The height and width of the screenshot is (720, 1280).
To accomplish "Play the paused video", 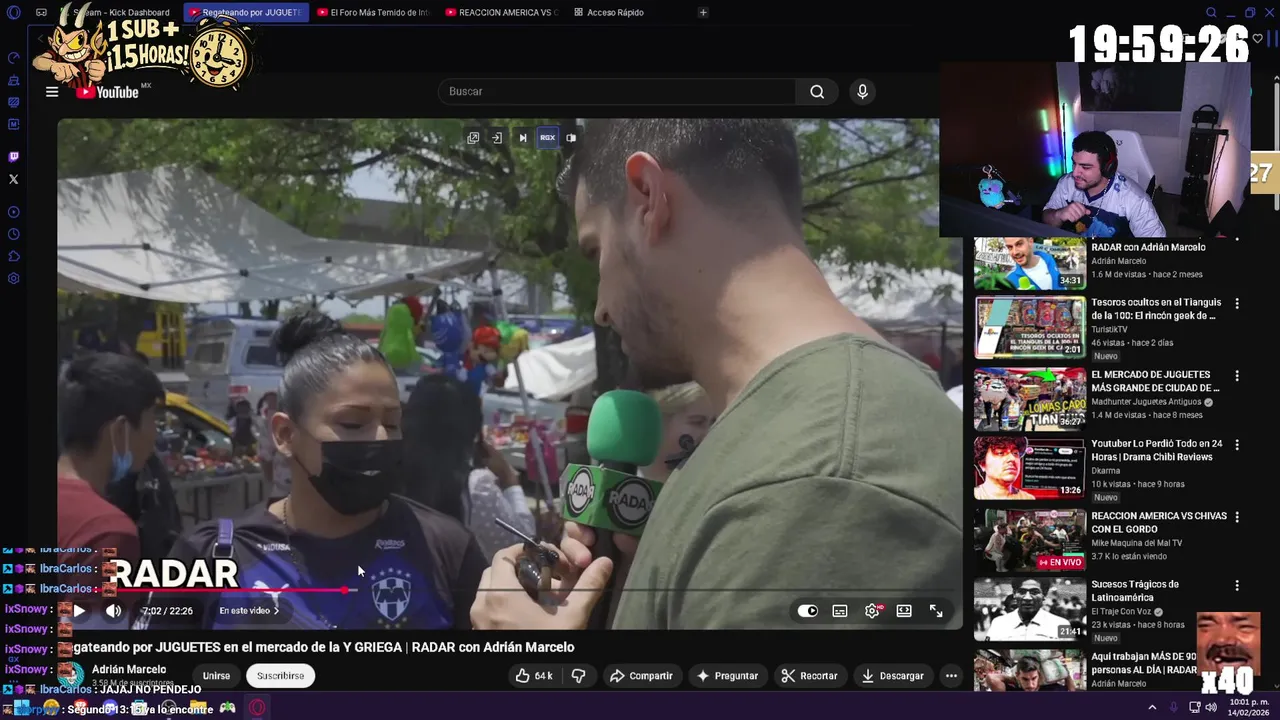I will (79, 611).
